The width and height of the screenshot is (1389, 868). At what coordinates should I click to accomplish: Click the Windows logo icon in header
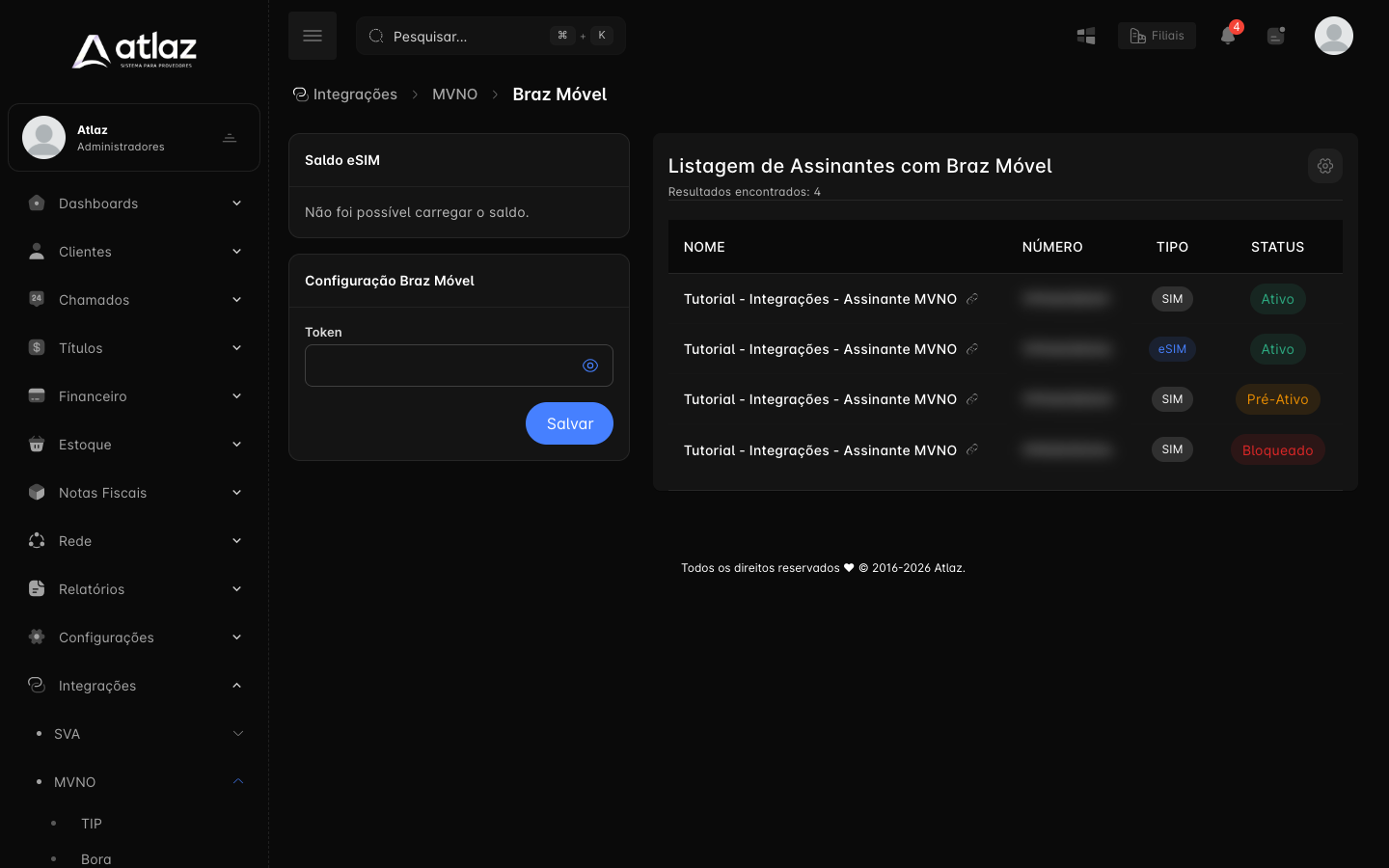tap(1086, 36)
